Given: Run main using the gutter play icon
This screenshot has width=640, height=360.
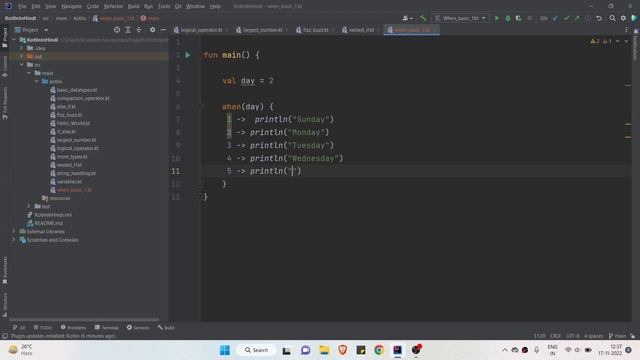Looking at the screenshot, I should pos(188,55).
